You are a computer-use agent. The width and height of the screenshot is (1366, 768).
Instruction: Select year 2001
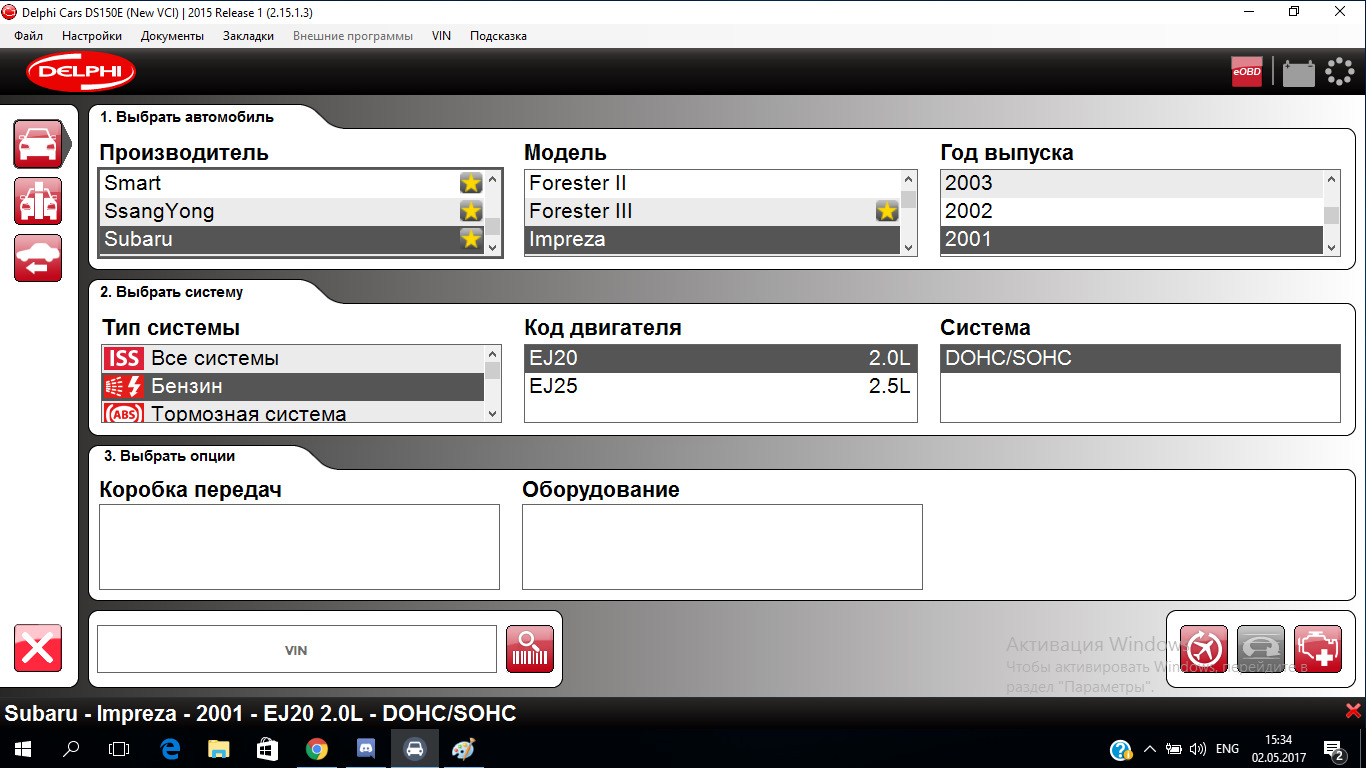(1132, 239)
